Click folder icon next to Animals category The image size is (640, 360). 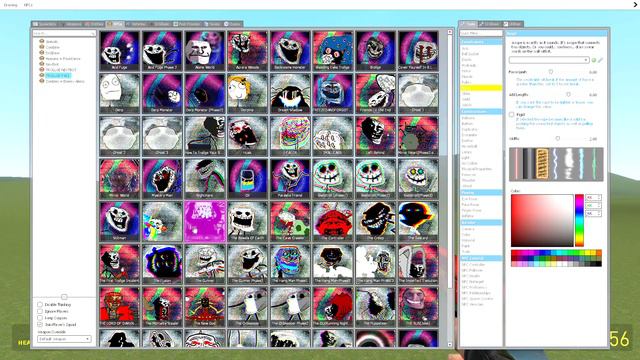[41, 41]
